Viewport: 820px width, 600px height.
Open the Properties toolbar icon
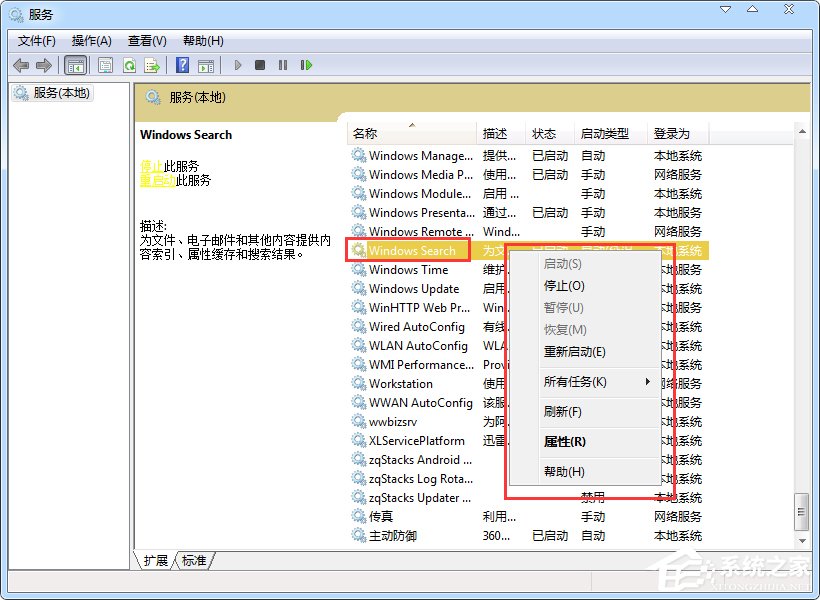[105, 65]
